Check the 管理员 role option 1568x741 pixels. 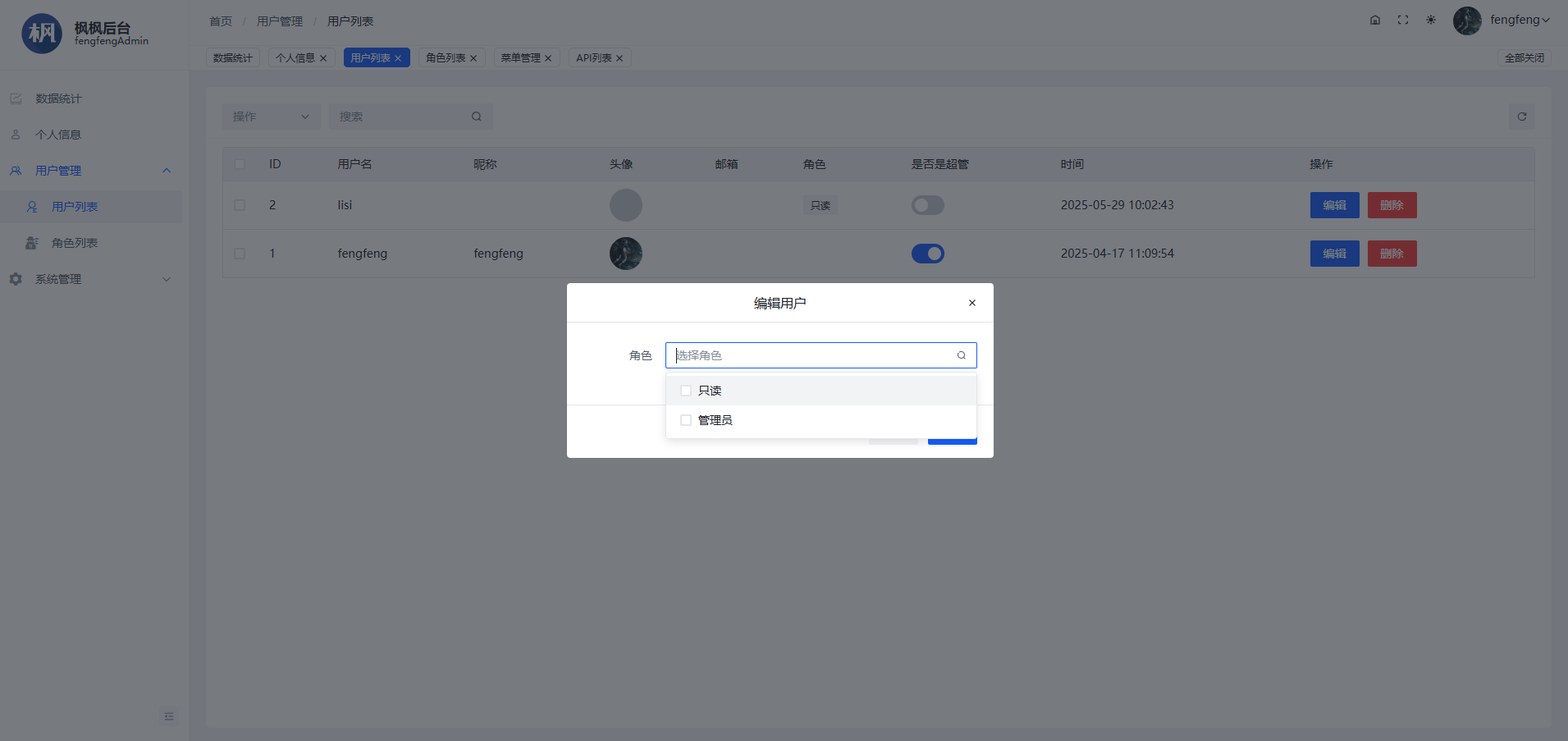pyautogui.click(x=686, y=420)
